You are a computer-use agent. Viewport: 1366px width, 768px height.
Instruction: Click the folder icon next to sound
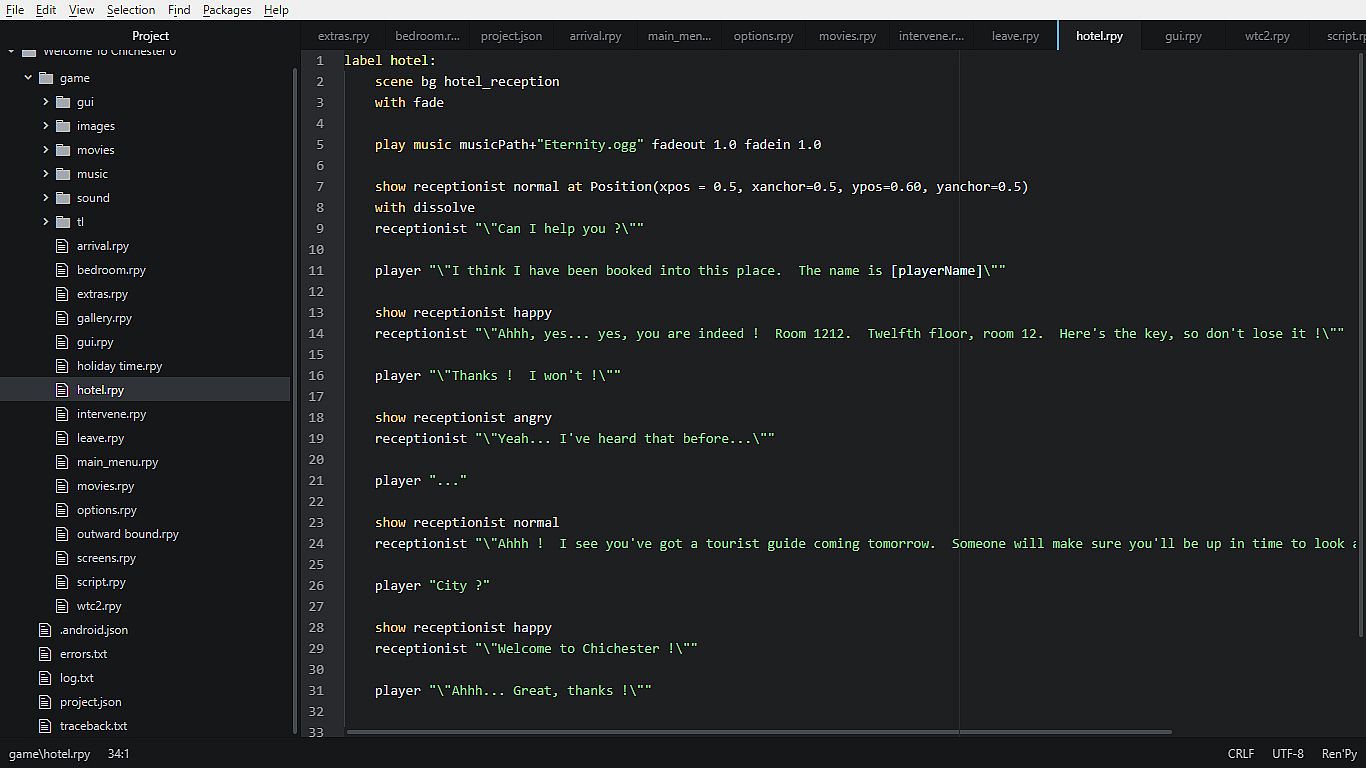click(x=63, y=198)
